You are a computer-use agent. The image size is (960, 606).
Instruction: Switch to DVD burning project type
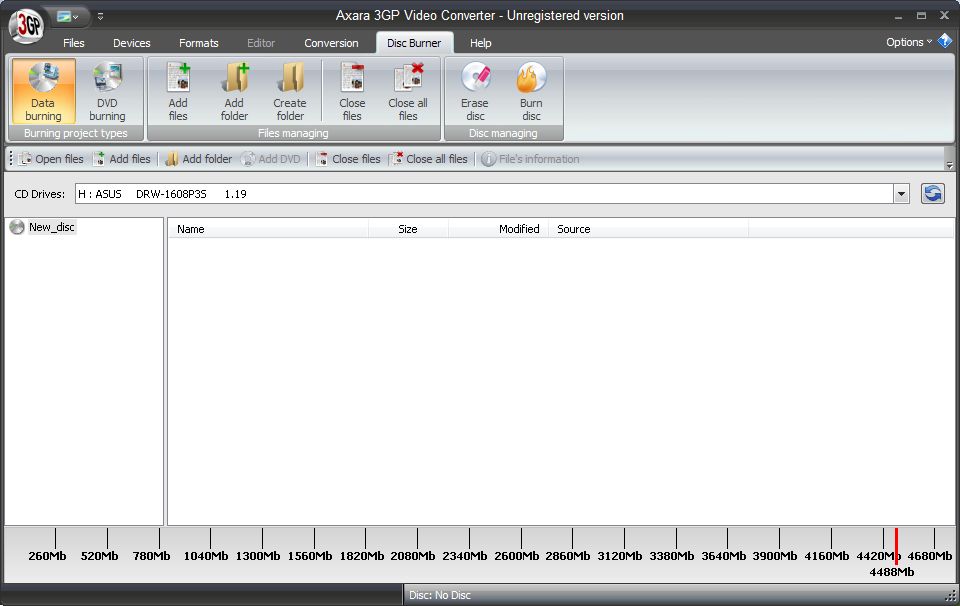point(107,90)
